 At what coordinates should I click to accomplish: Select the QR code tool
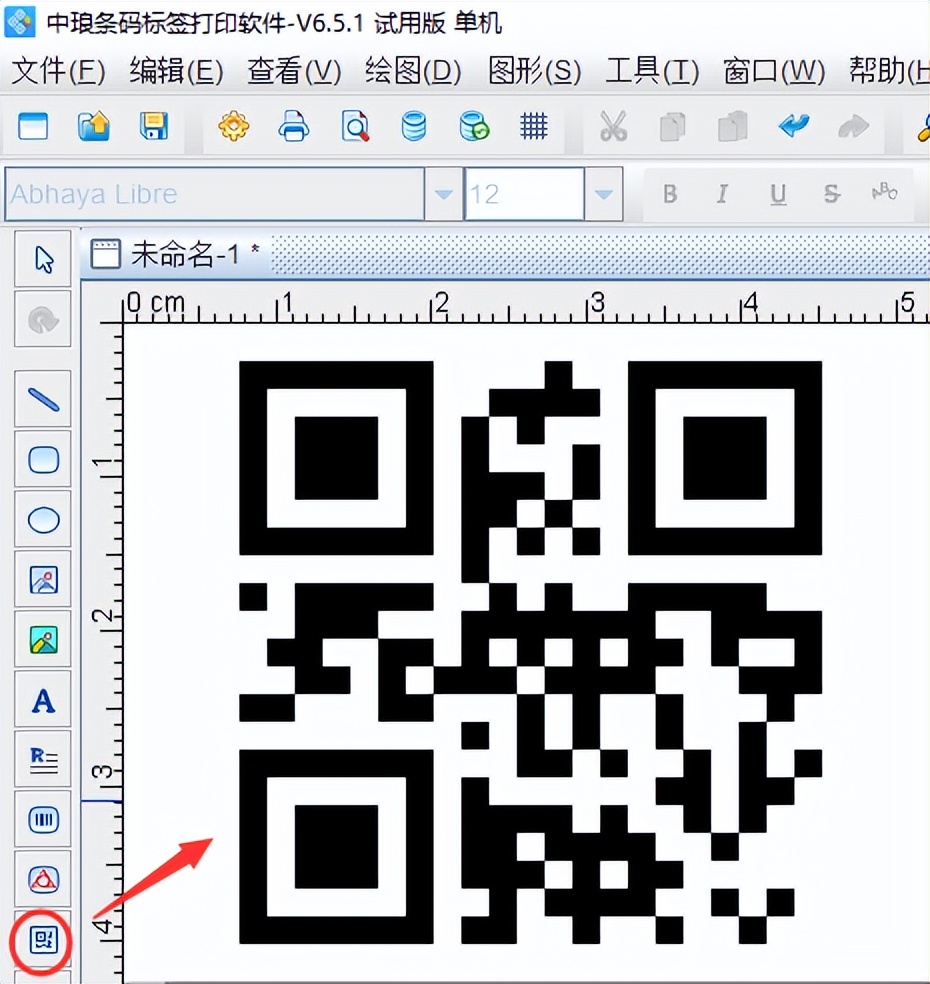point(43,940)
